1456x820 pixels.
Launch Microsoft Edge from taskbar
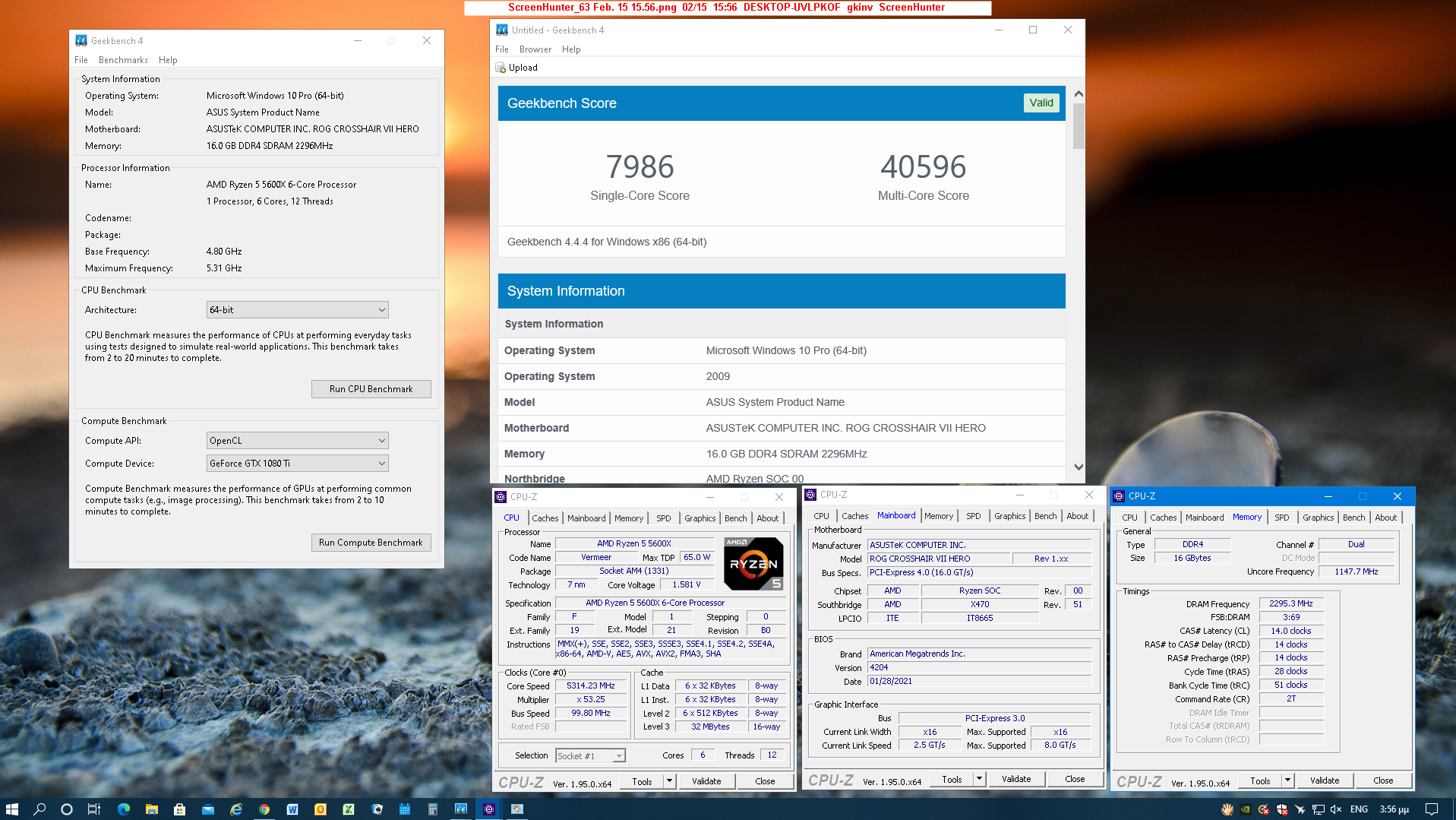(x=124, y=809)
